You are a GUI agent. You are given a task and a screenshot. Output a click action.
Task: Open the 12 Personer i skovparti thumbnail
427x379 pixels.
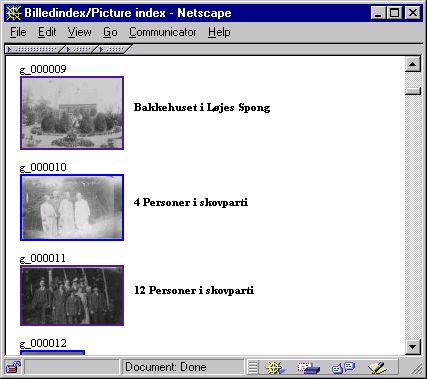72,295
